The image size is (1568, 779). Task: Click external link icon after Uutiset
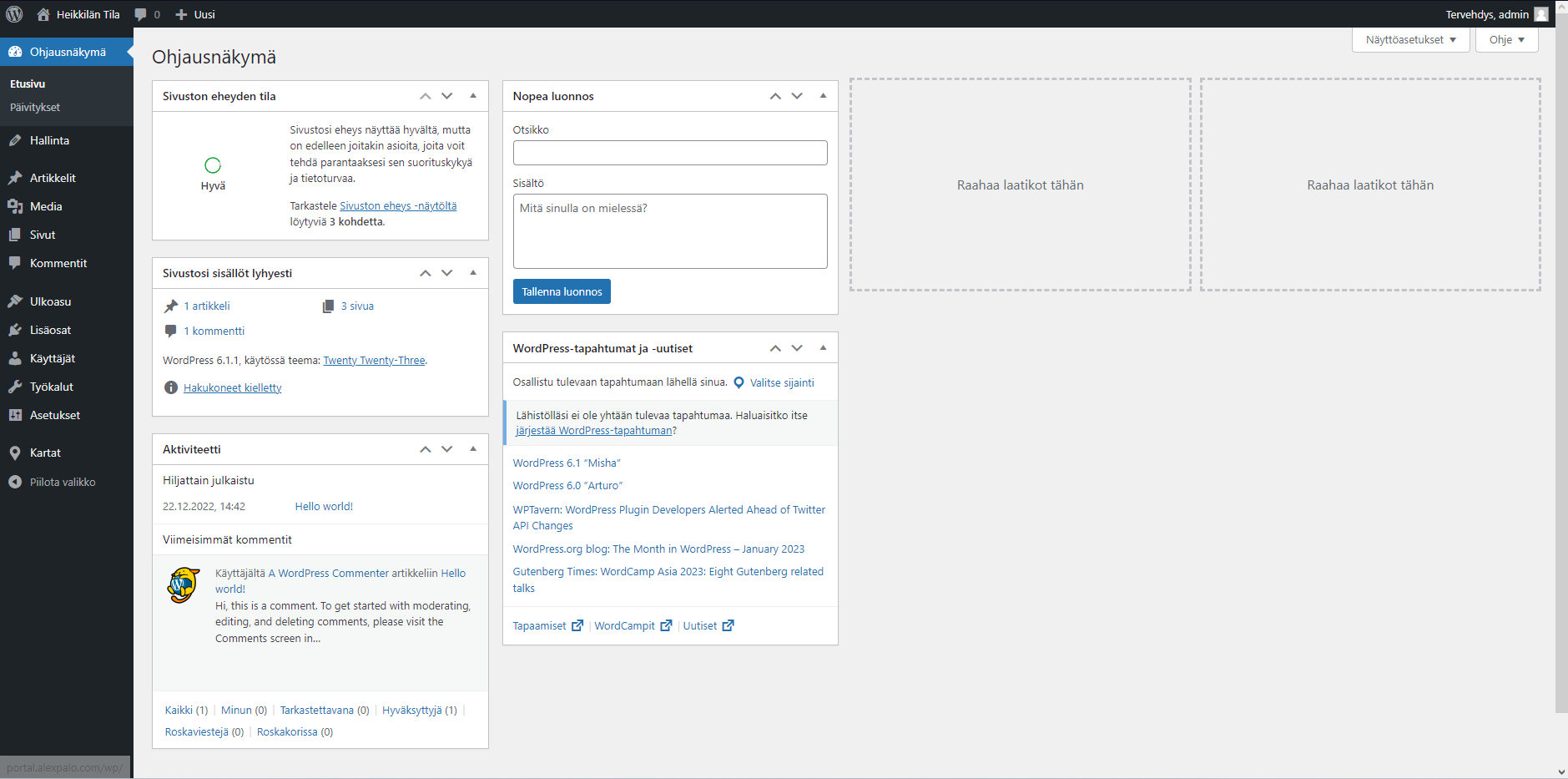pyautogui.click(x=728, y=625)
